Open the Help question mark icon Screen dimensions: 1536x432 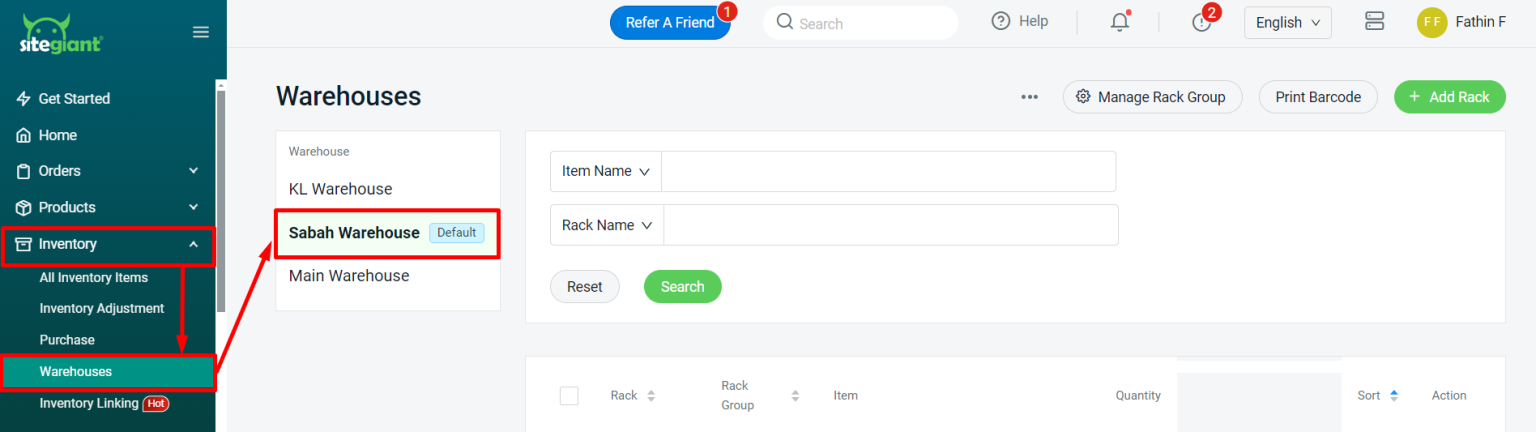click(x=1001, y=21)
